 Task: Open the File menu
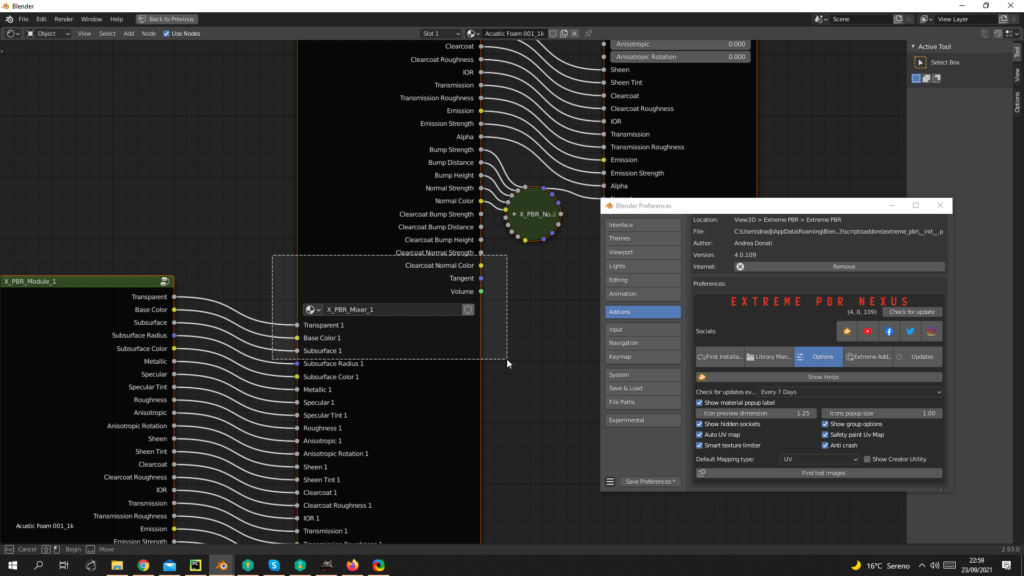(x=24, y=20)
